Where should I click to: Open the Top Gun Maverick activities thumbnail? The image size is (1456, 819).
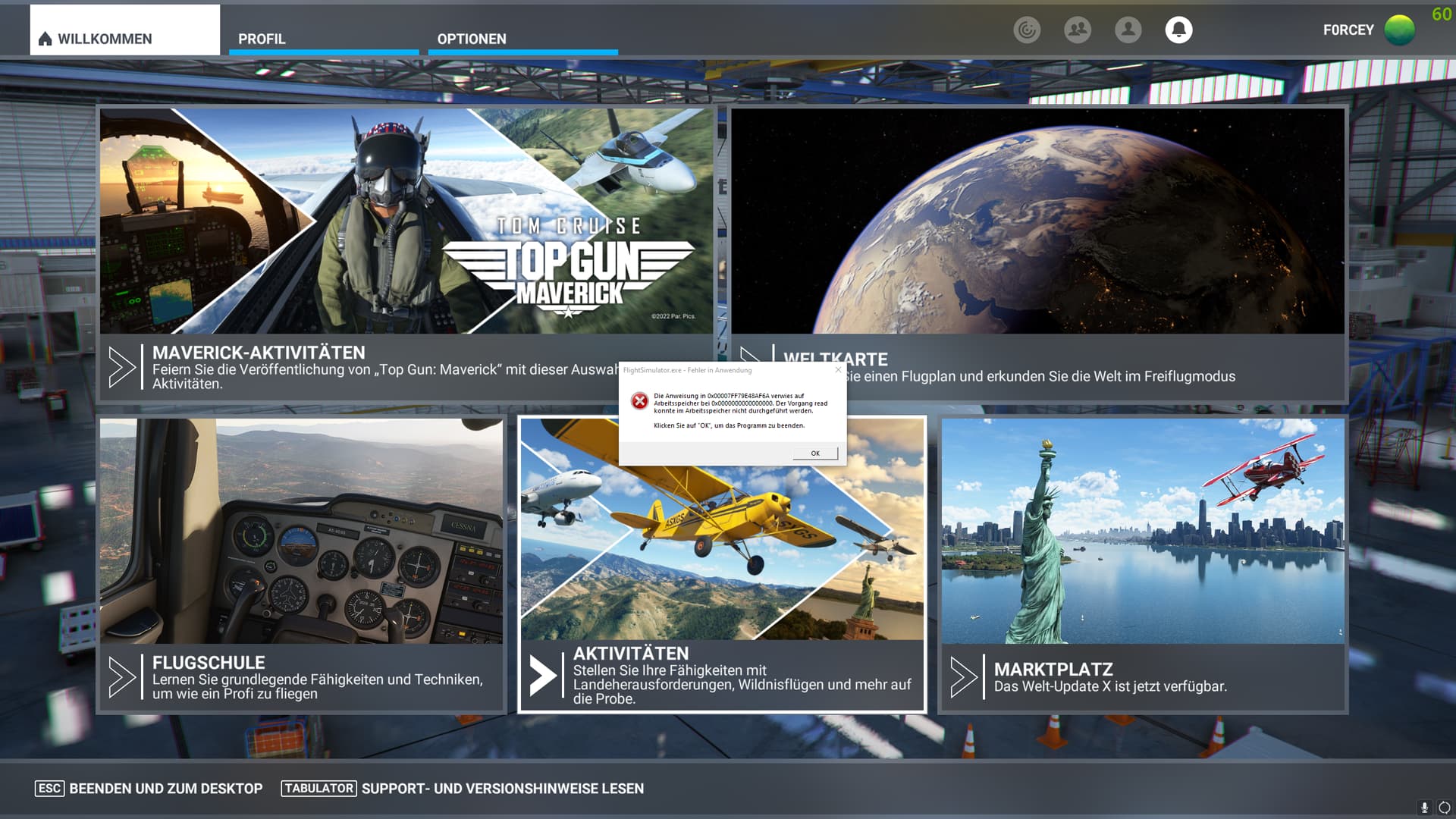click(x=406, y=221)
